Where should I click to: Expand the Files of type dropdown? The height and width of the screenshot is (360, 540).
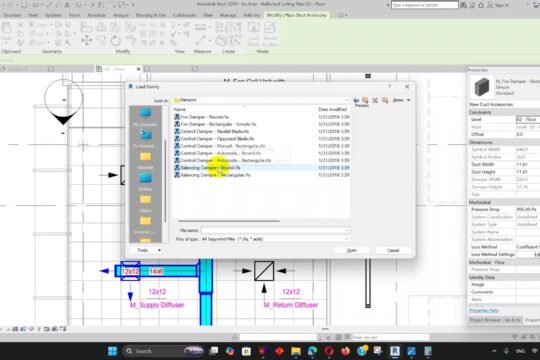pyautogui.click(x=346, y=239)
